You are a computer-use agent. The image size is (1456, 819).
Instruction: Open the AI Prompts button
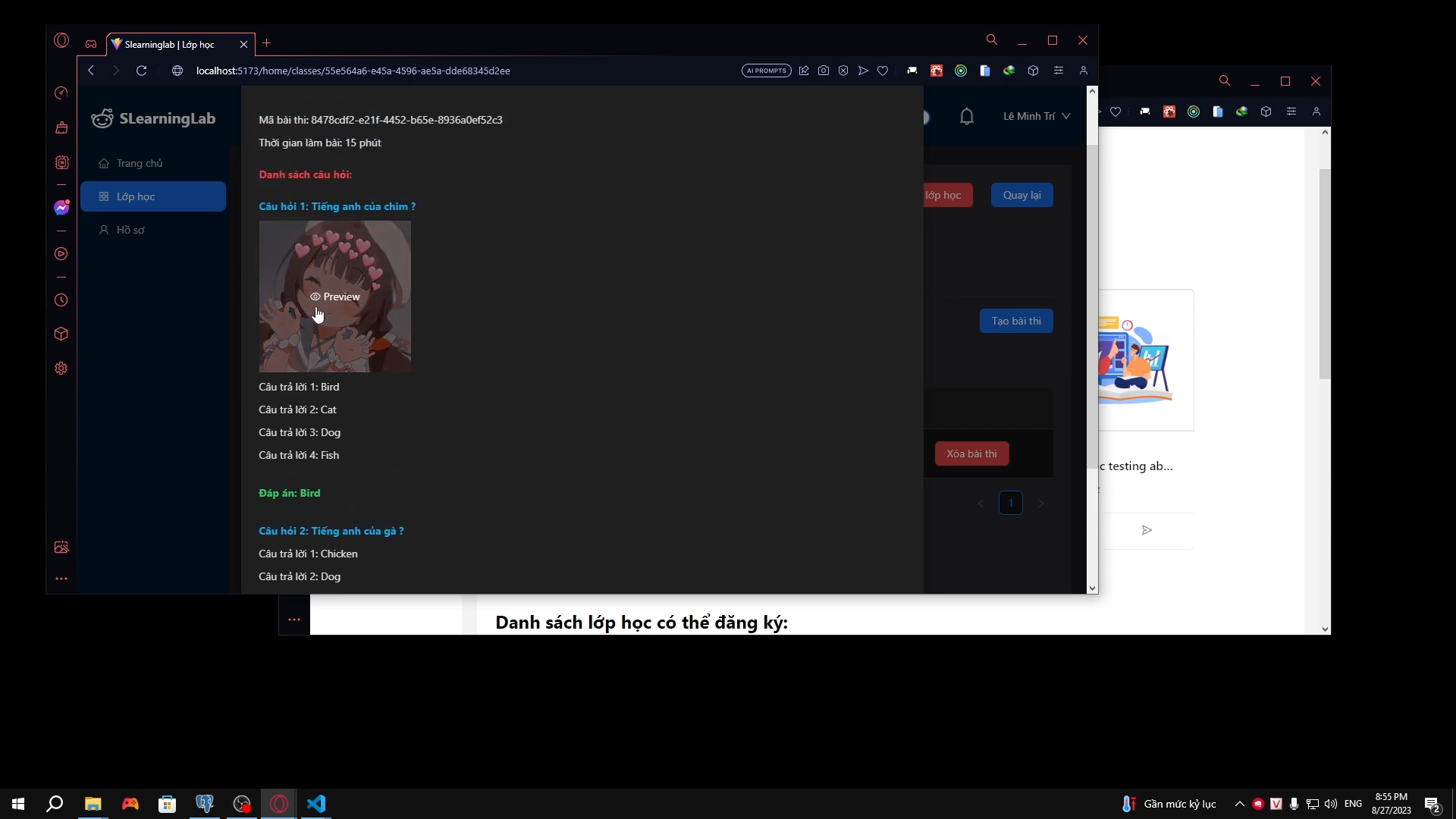[x=767, y=71]
